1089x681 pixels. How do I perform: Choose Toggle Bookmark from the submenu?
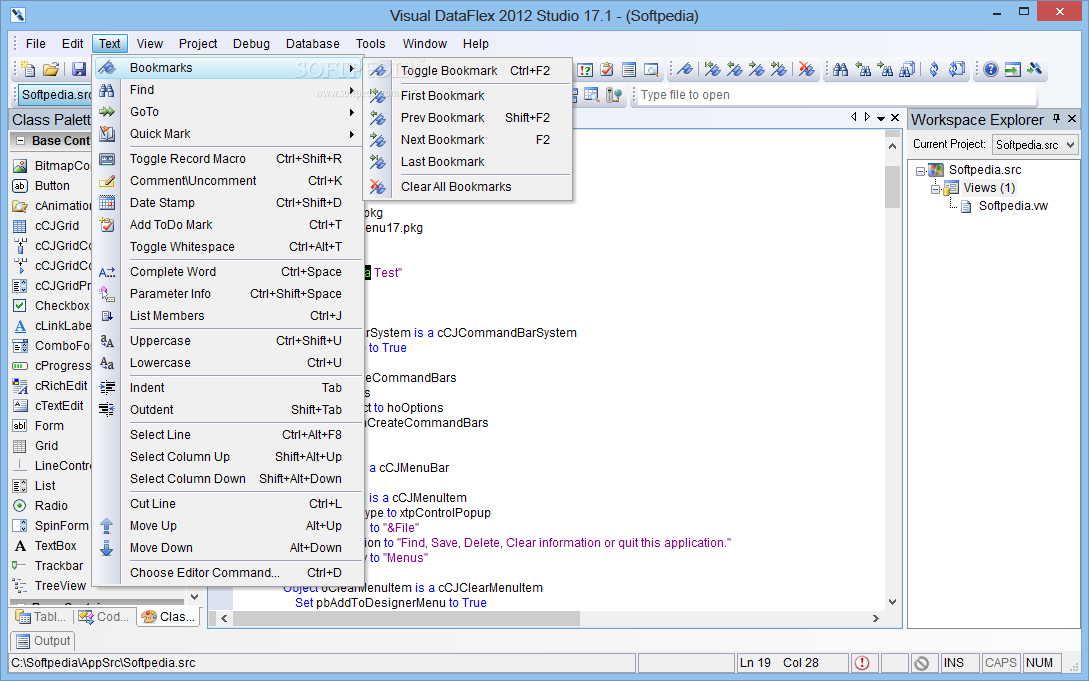coord(467,71)
